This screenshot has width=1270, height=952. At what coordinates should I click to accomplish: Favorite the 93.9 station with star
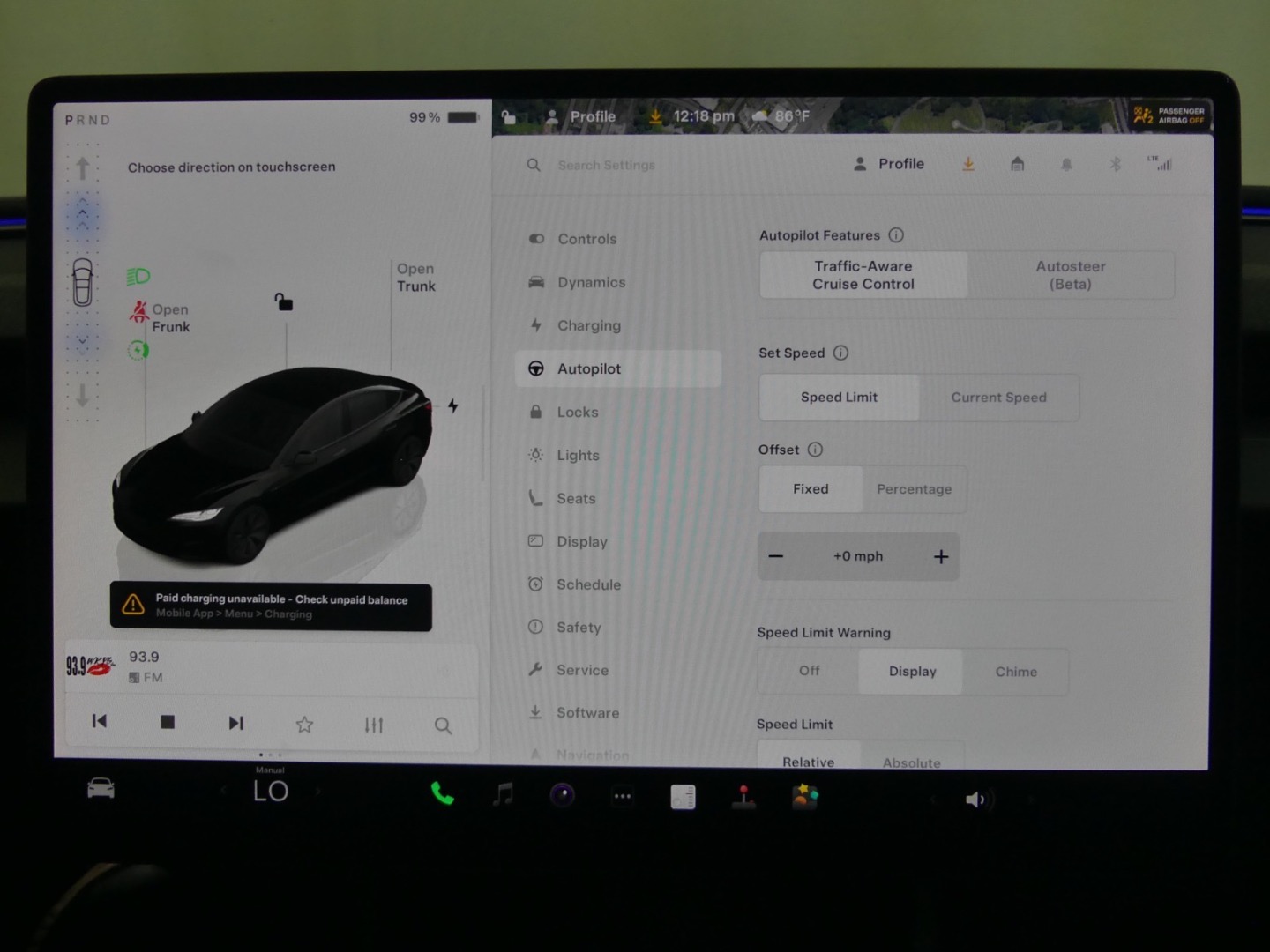pyautogui.click(x=304, y=725)
